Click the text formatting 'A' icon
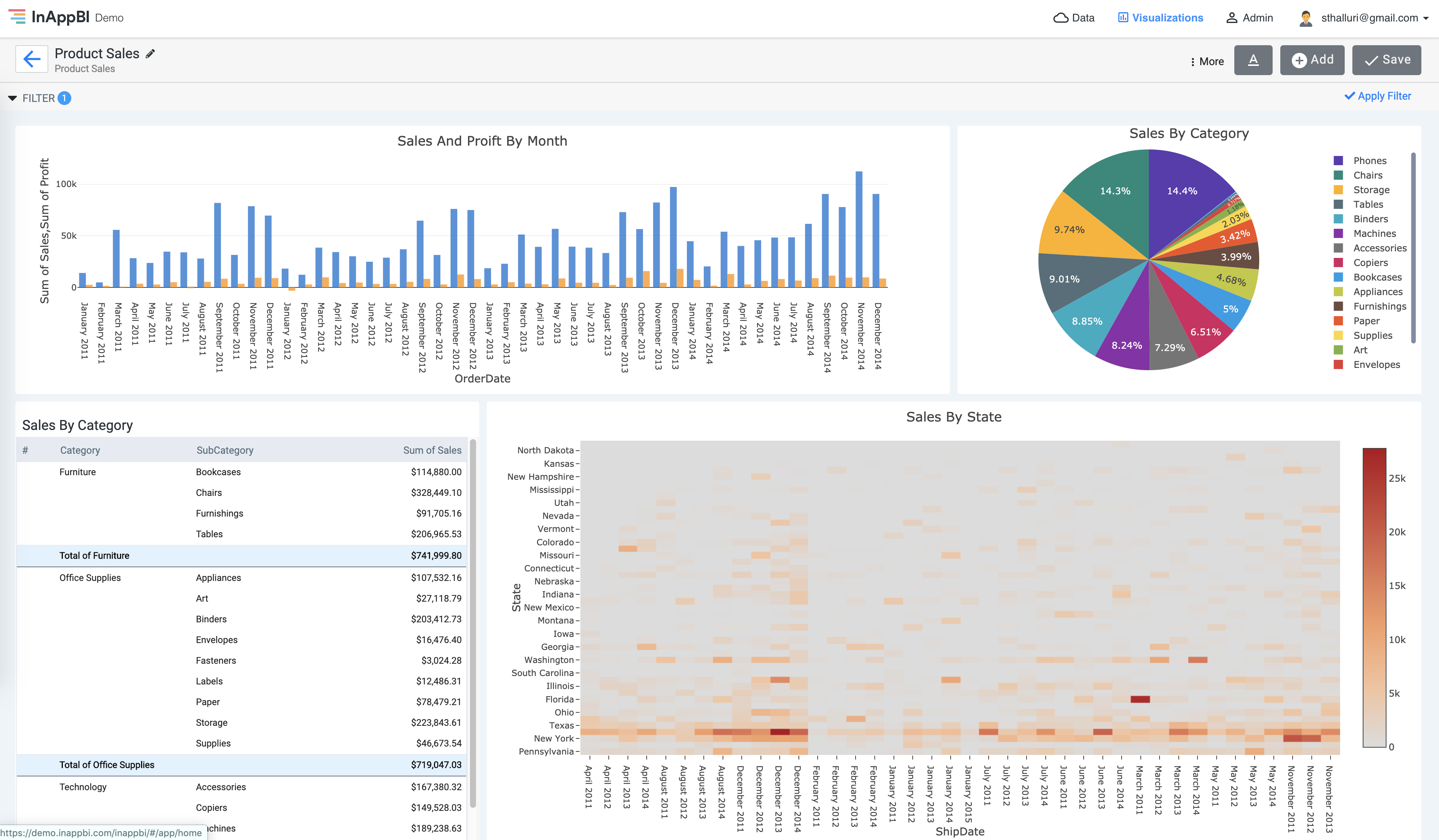This screenshot has width=1439, height=840. [1253, 59]
